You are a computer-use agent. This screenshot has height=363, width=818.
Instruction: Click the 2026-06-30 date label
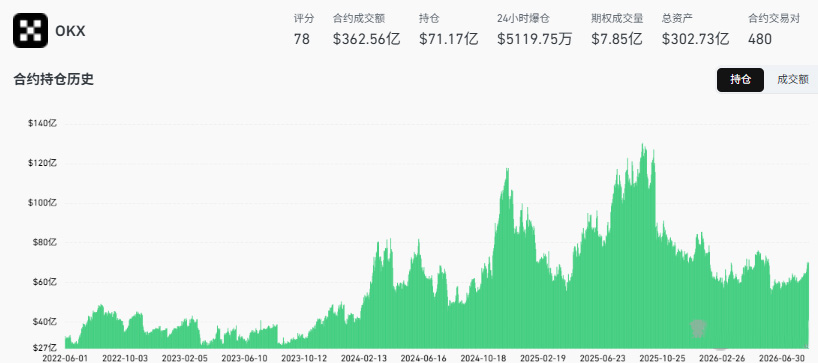coord(782,358)
